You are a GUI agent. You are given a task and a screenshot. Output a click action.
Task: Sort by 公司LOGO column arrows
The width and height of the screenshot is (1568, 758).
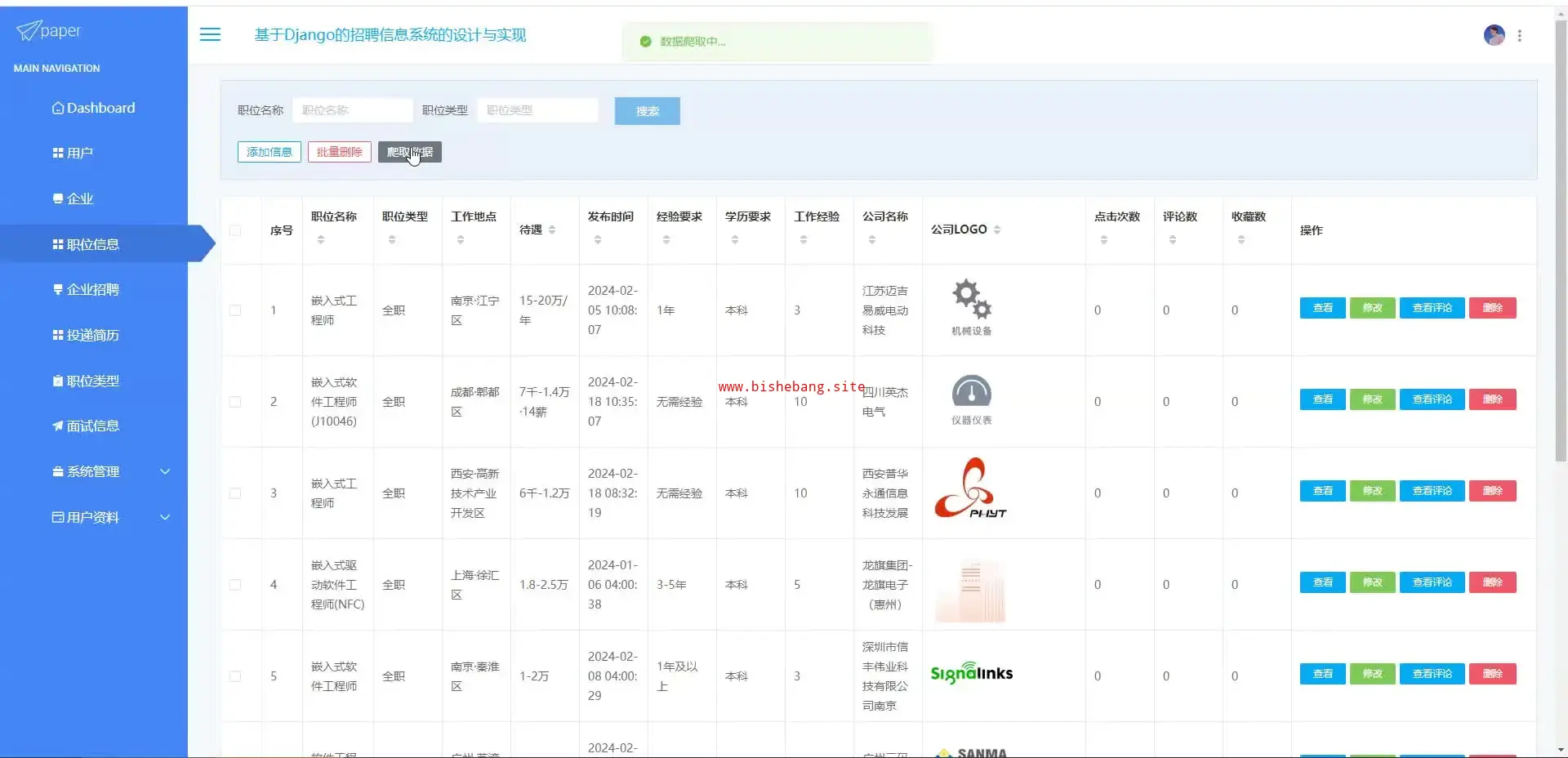(x=997, y=230)
